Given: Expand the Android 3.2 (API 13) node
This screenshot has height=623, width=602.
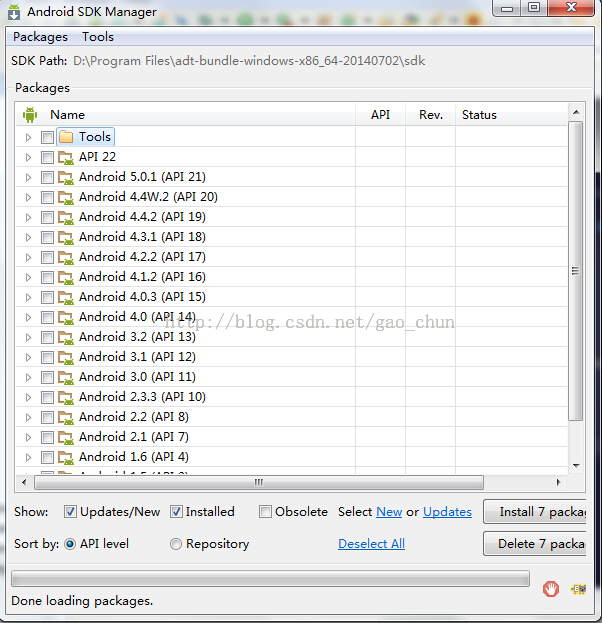Looking at the screenshot, I should [x=28, y=337].
